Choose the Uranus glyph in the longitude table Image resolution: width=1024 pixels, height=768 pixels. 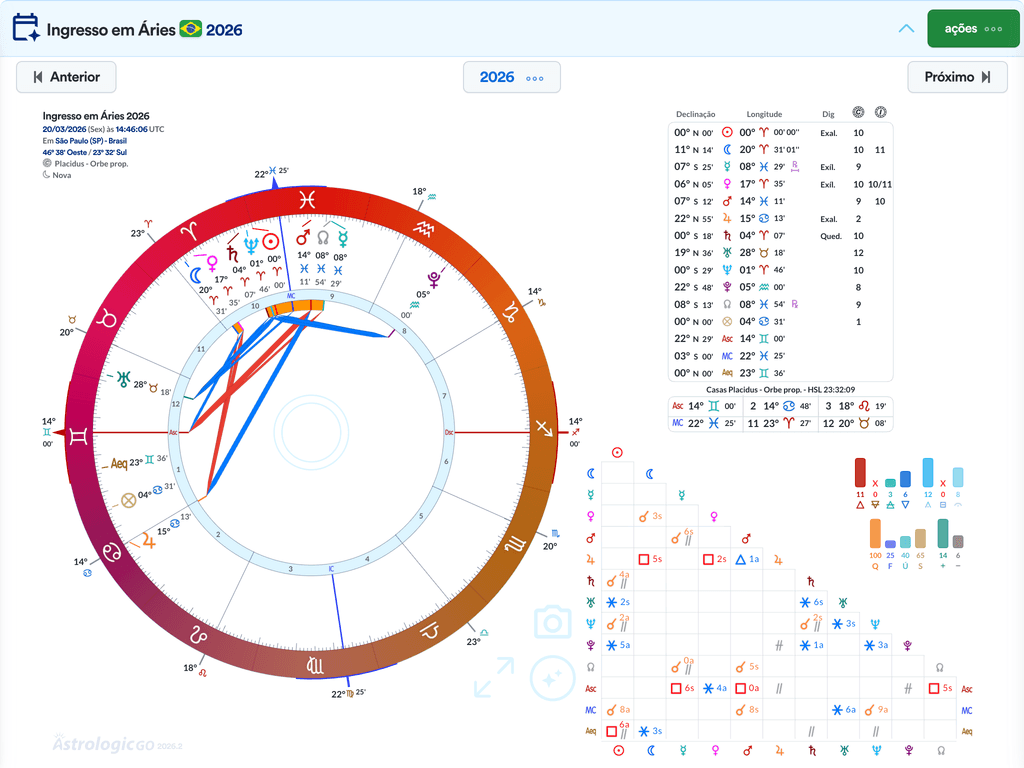pyautogui.click(x=727, y=253)
